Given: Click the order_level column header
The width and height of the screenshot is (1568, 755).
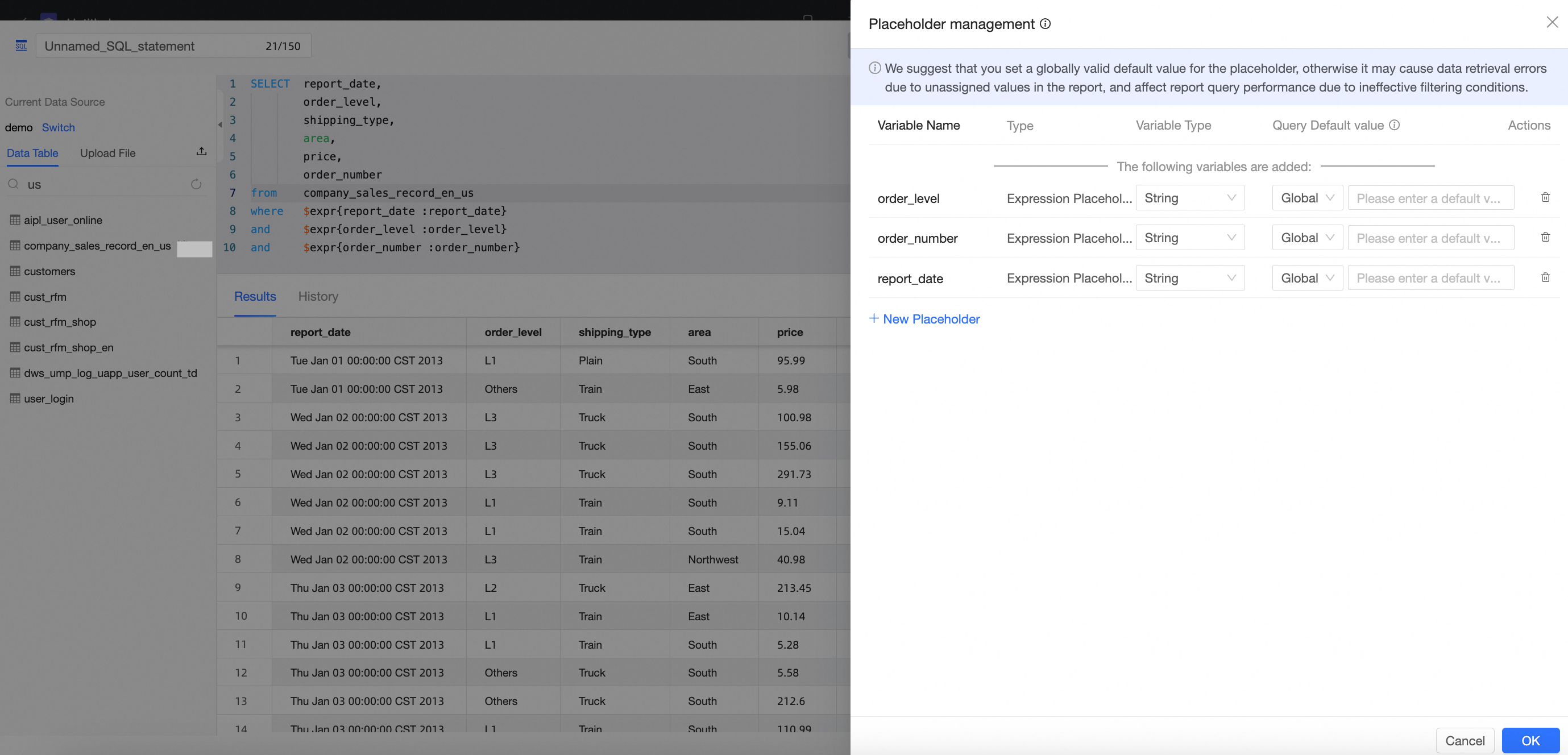Looking at the screenshot, I should pyautogui.click(x=513, y=332).
